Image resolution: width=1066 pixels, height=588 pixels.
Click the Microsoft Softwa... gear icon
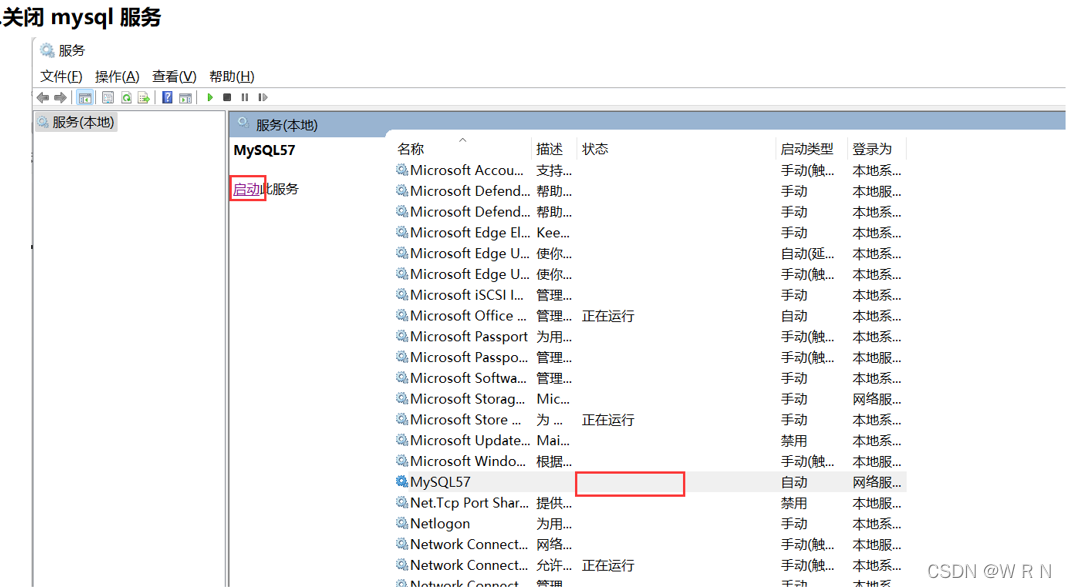[402, 377]
